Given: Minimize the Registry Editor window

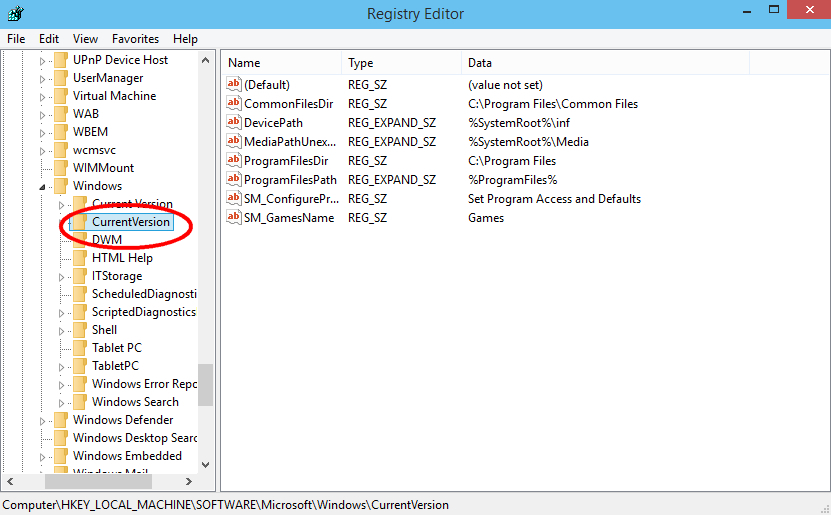Looking at the screenshot, I should pos(747,10).
